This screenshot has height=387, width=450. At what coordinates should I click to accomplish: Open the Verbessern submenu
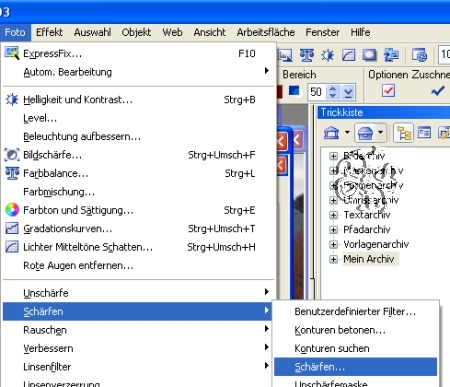138,348
